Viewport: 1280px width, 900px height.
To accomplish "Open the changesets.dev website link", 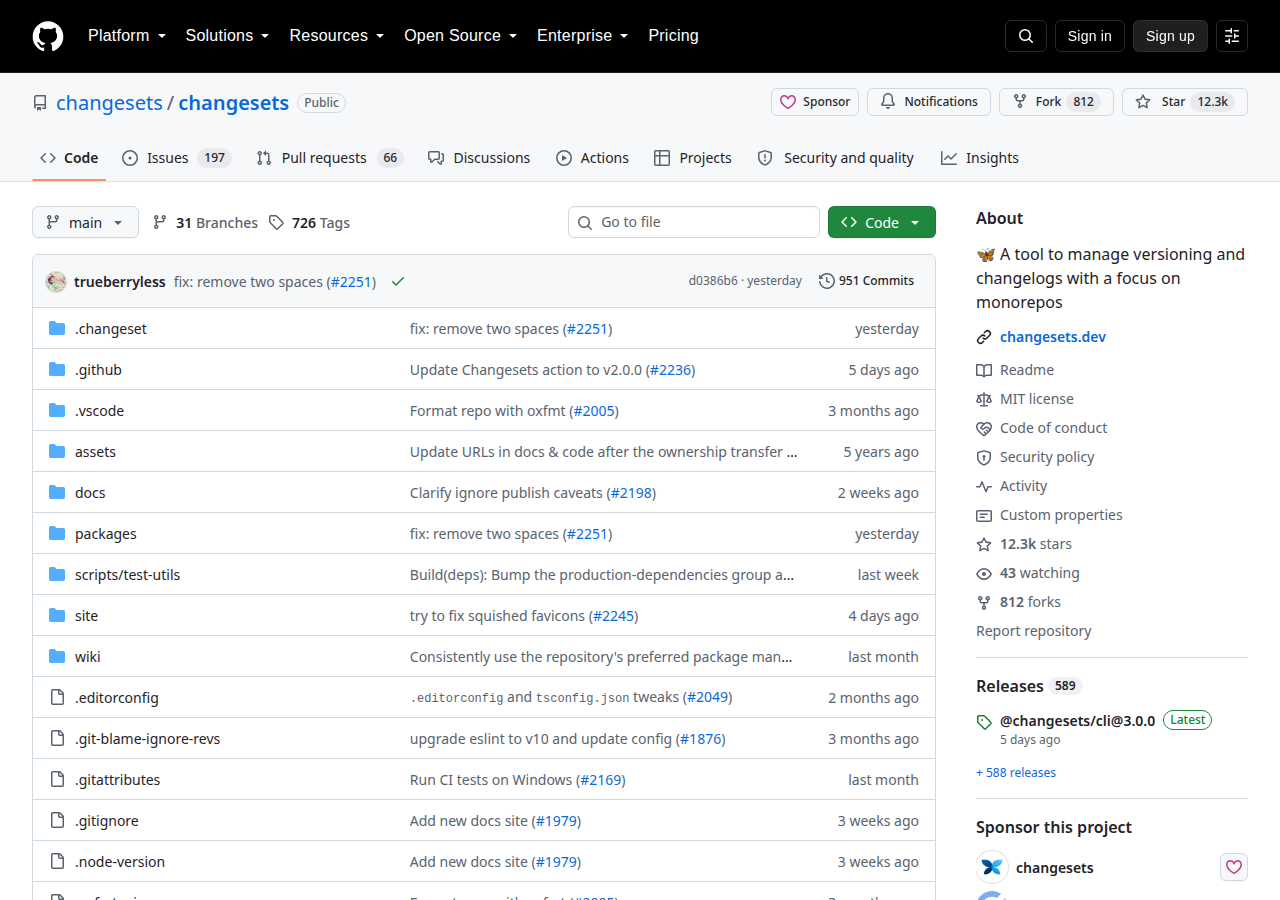I will [x=1053, y=337].
